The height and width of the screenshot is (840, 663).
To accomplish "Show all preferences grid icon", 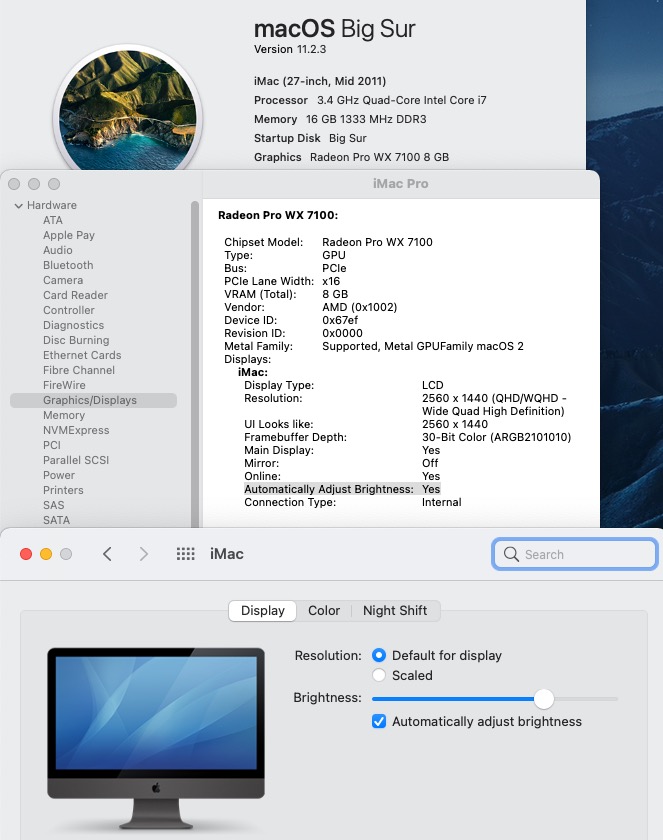I will point(186,554).
